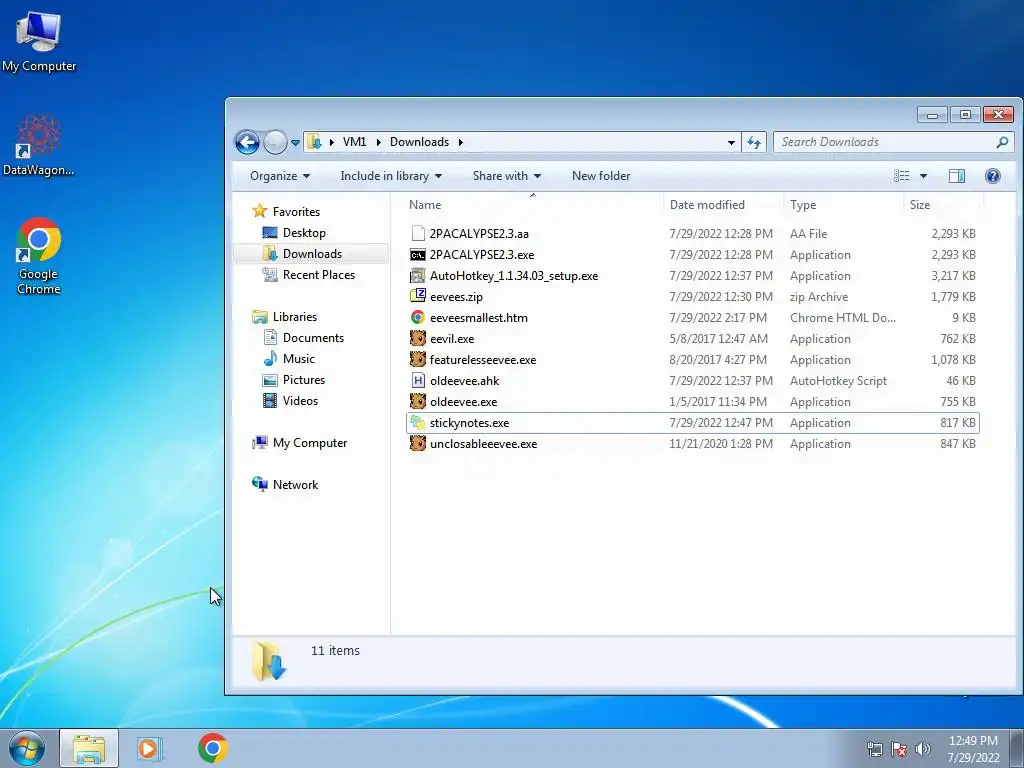Image resolution: width=1024 pixels, height=768 pixels.
Task: Open Music library
Action: click(x=298, y=359)
